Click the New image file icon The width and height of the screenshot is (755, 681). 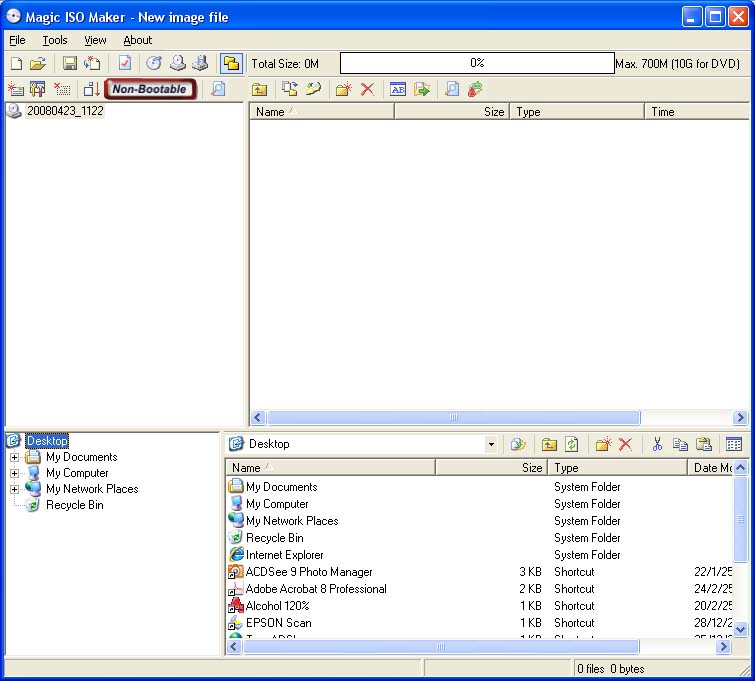coord(16,64)
